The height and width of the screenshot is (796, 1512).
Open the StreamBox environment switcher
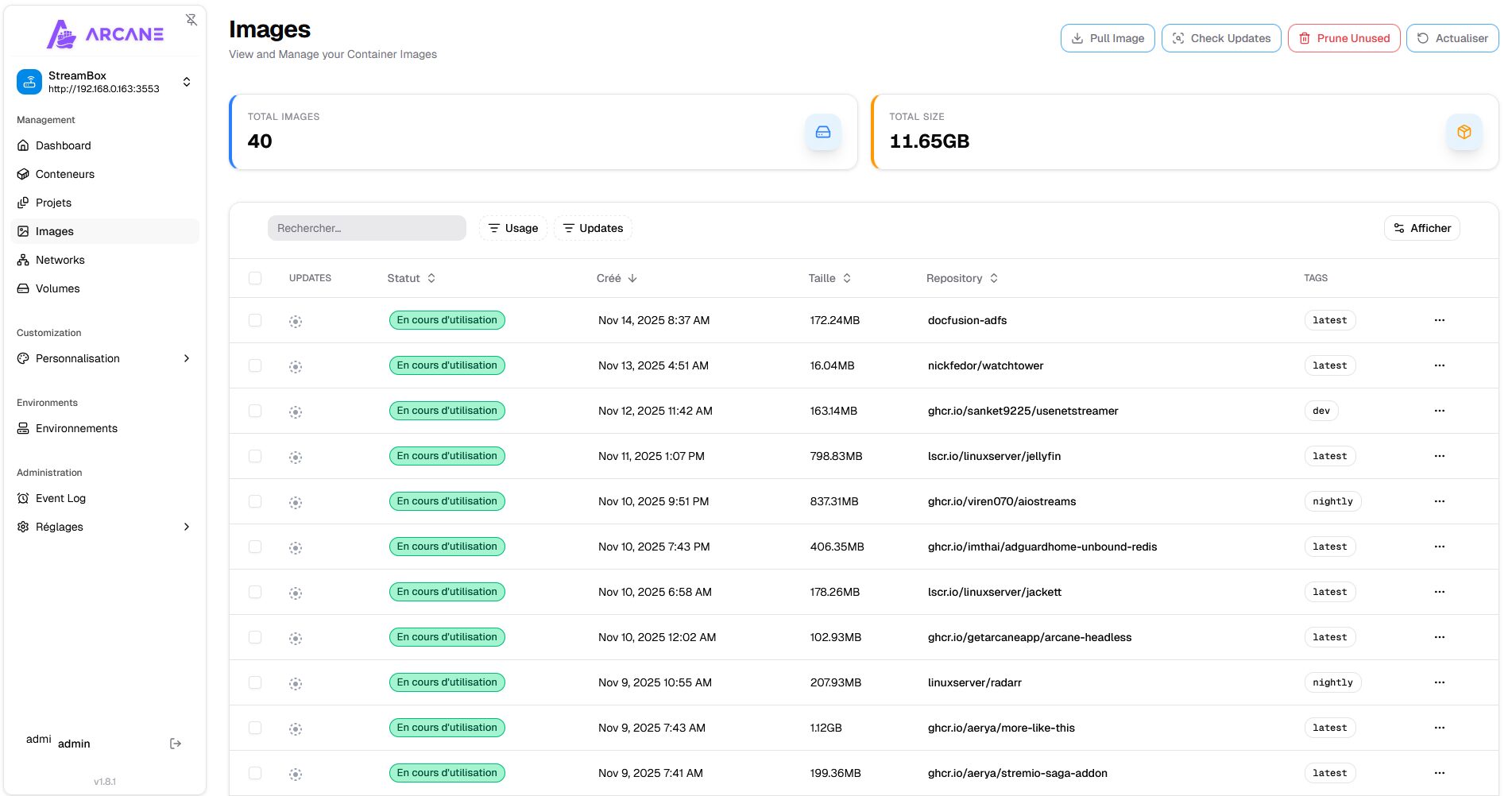[x=105, y=82]
